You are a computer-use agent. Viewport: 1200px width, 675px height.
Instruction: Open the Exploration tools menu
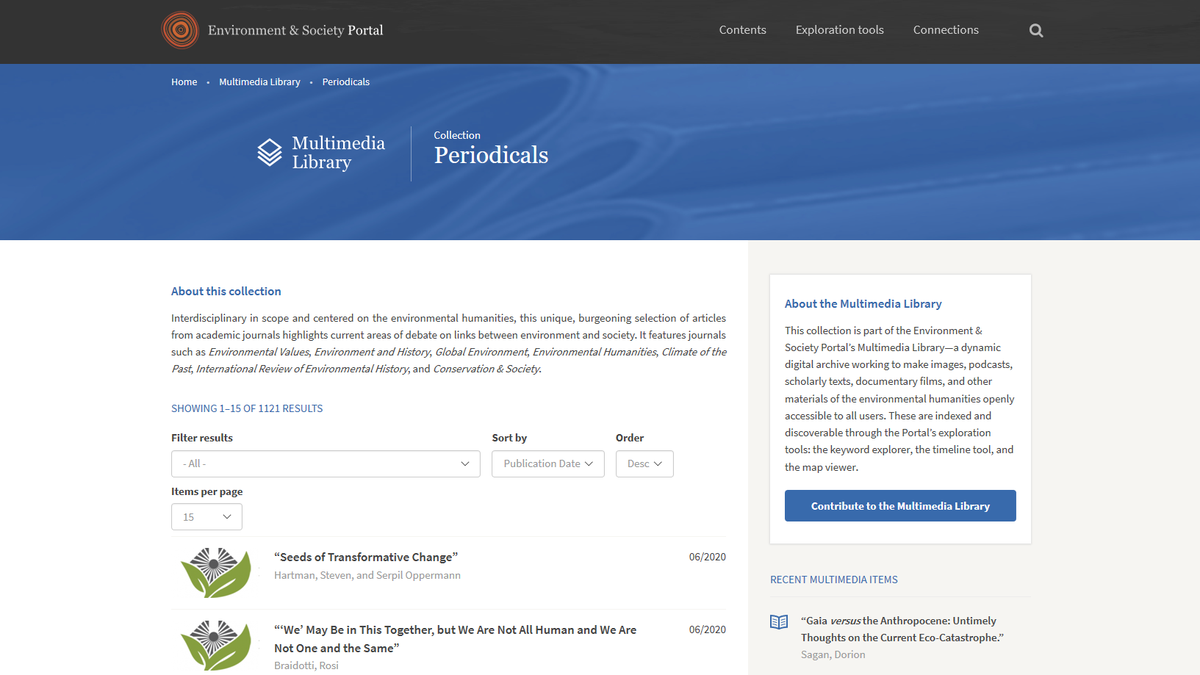[x=840, y=30]
